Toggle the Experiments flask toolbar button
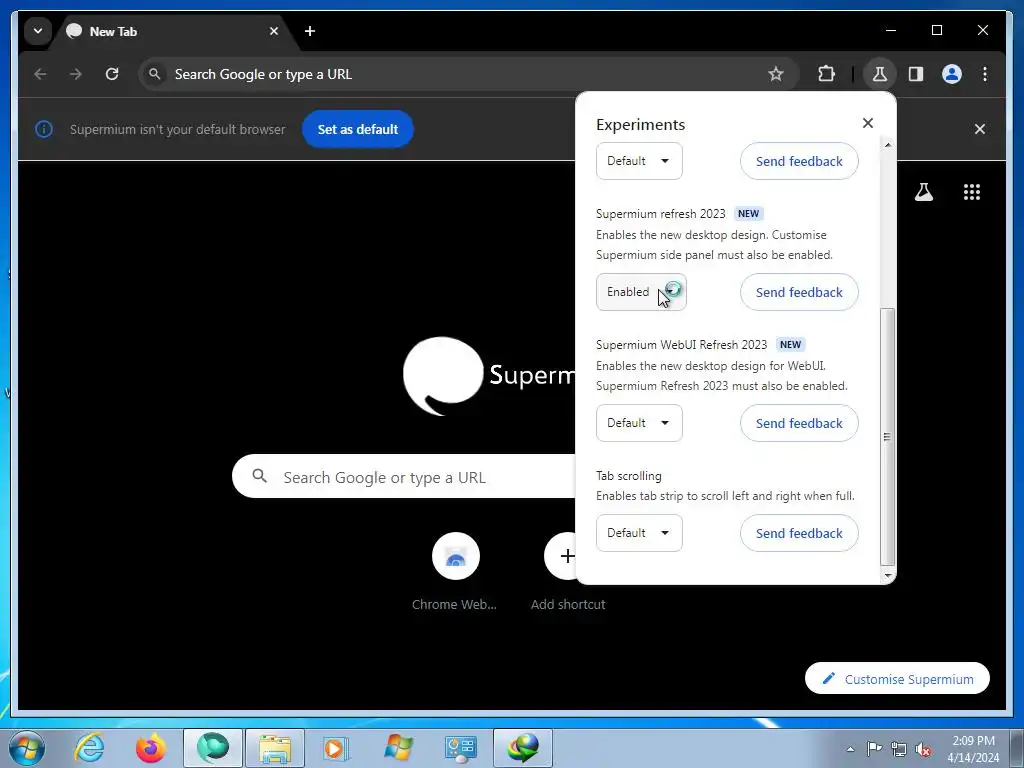 pos(880,74)
